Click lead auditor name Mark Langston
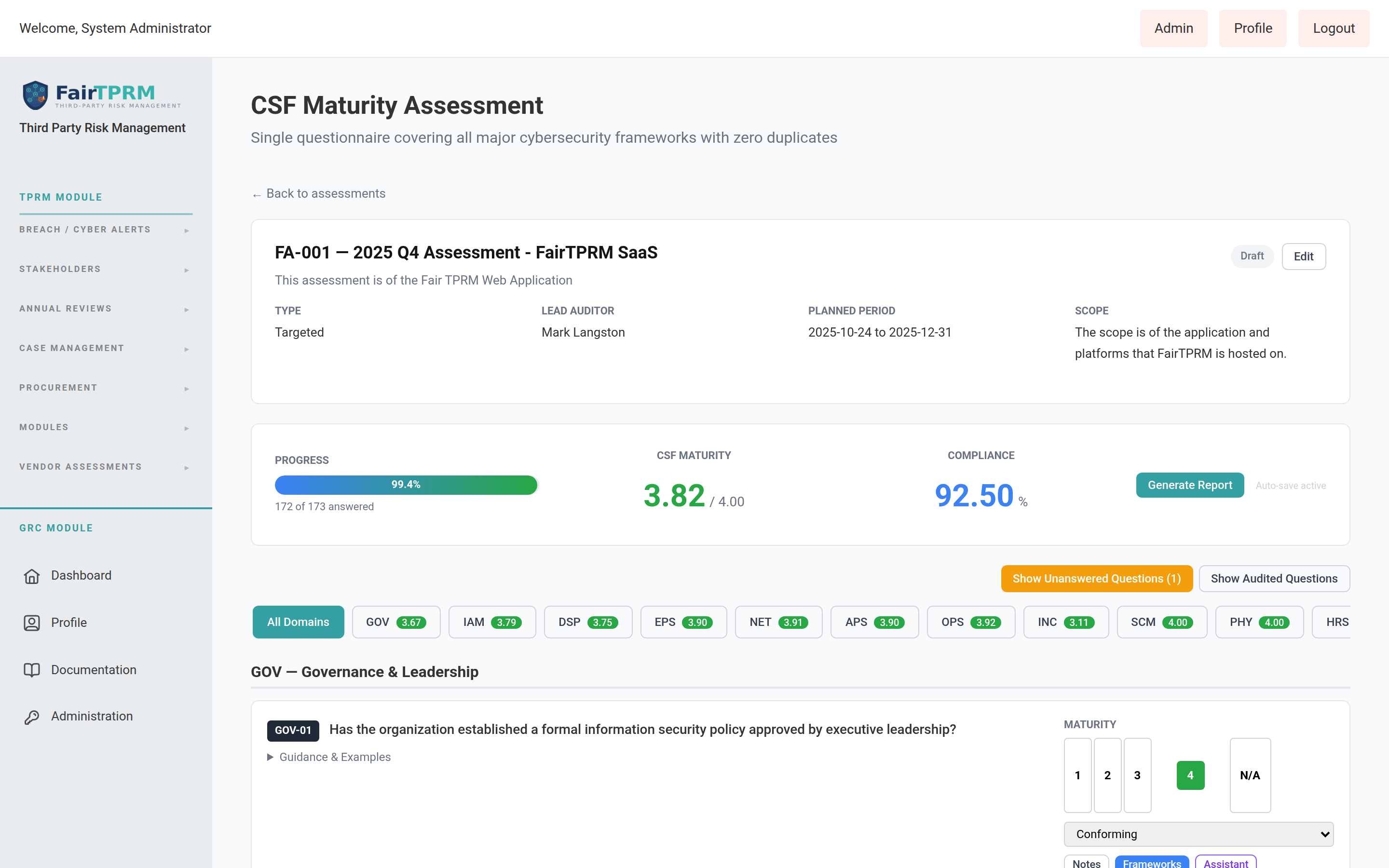The image size is (1389, 868). tap(583, 333)
